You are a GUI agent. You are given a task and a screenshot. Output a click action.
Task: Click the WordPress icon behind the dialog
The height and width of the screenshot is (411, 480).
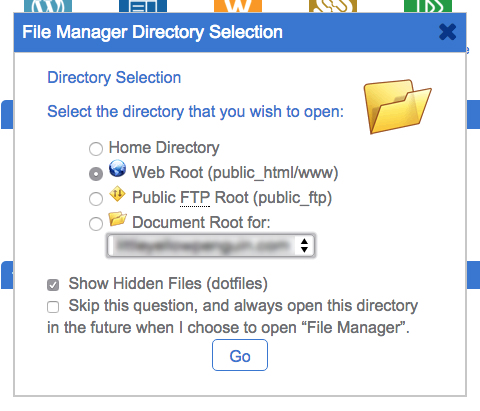coord(48,6)
